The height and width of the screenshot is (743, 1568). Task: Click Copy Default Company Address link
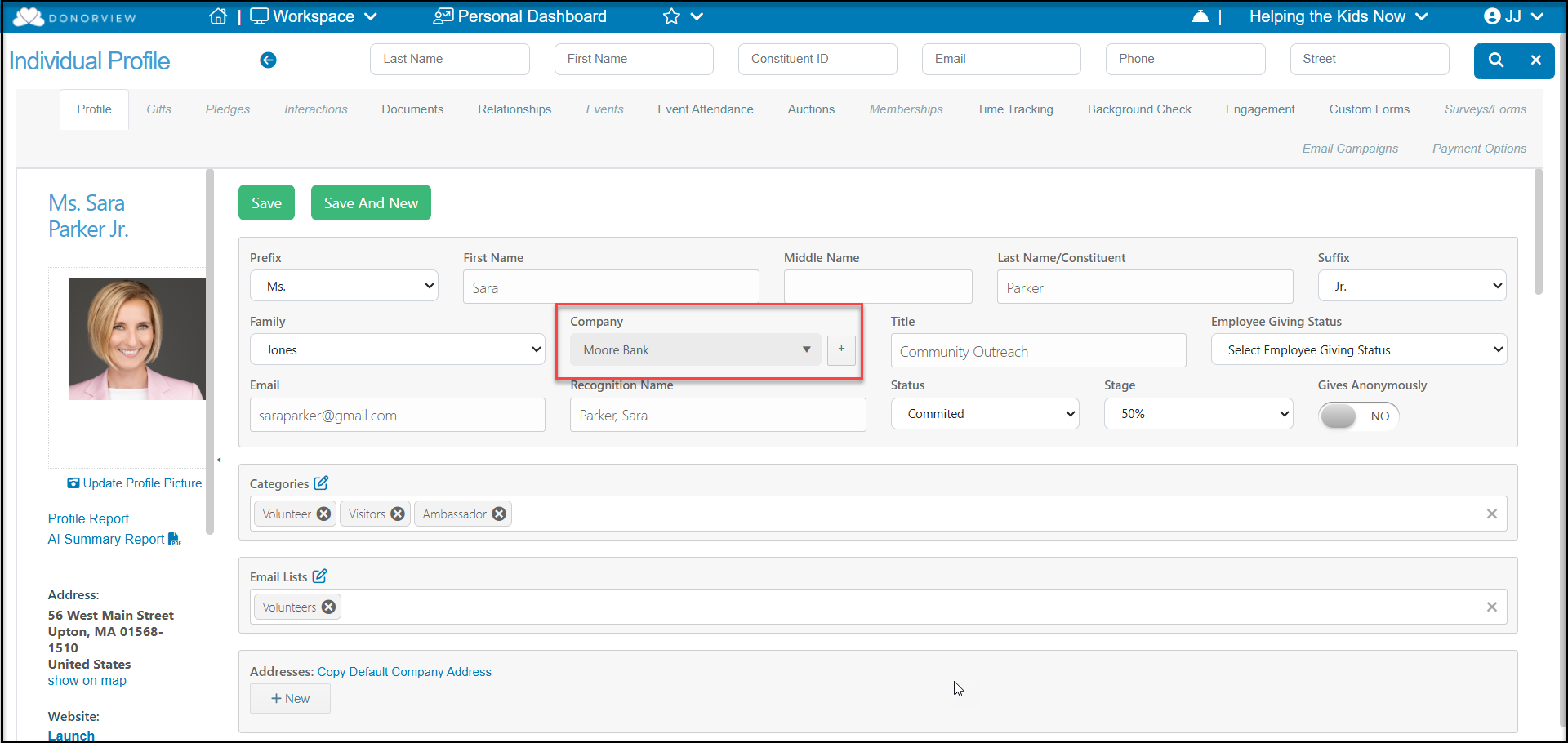(x=404, y=672)
